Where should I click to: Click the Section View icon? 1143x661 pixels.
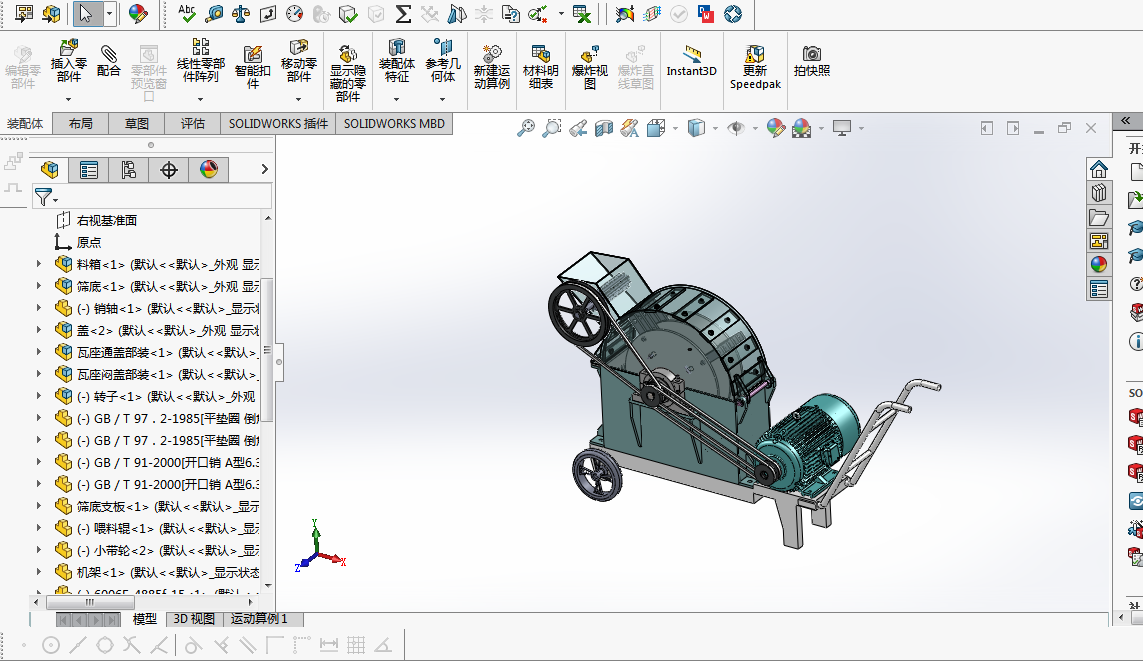point(604,128)
